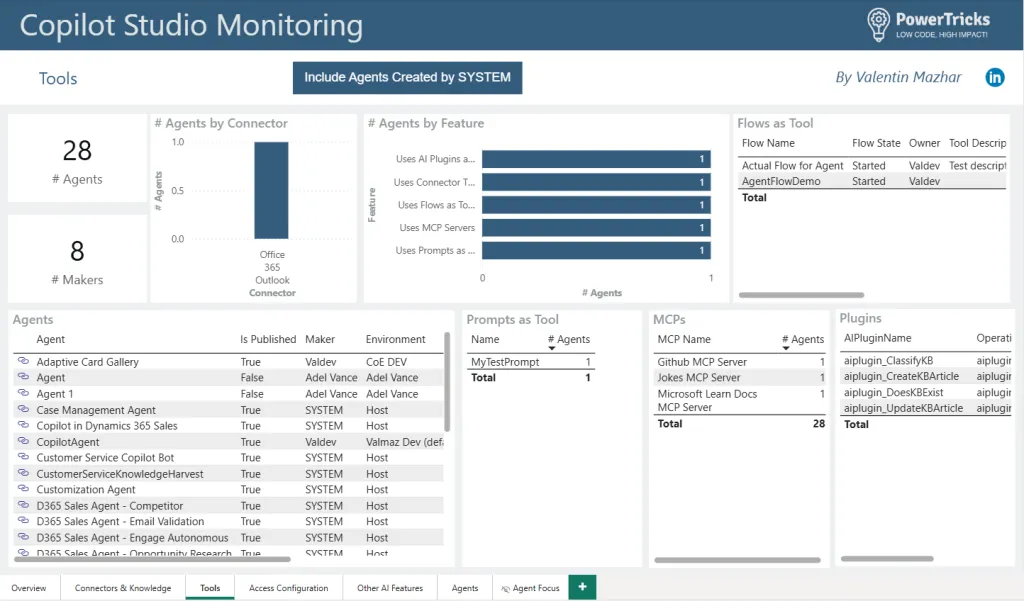Select aiplugin_ClassifyKB plugin row

coord(926,361)
